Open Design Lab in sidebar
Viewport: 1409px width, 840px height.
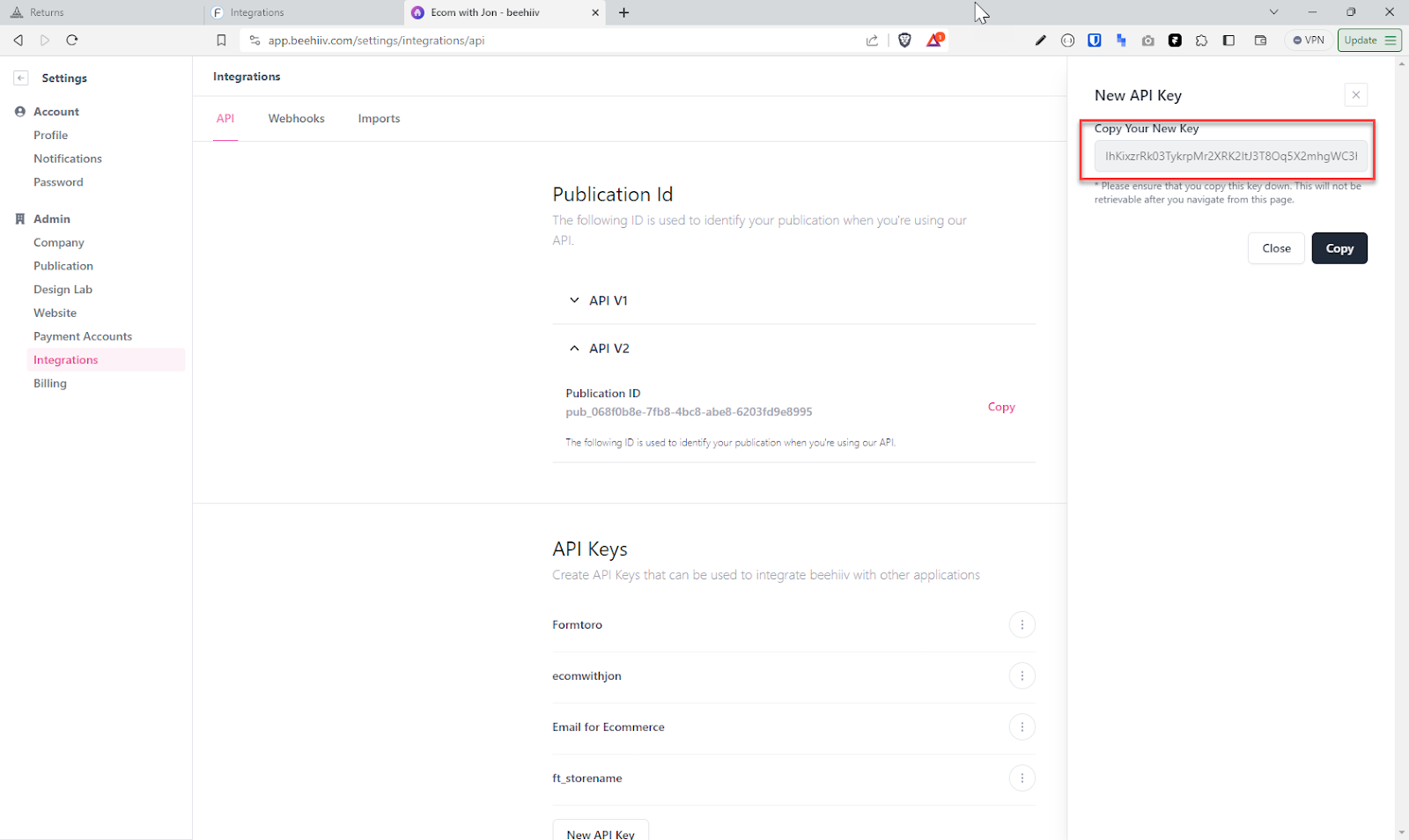tap(63, 290)
